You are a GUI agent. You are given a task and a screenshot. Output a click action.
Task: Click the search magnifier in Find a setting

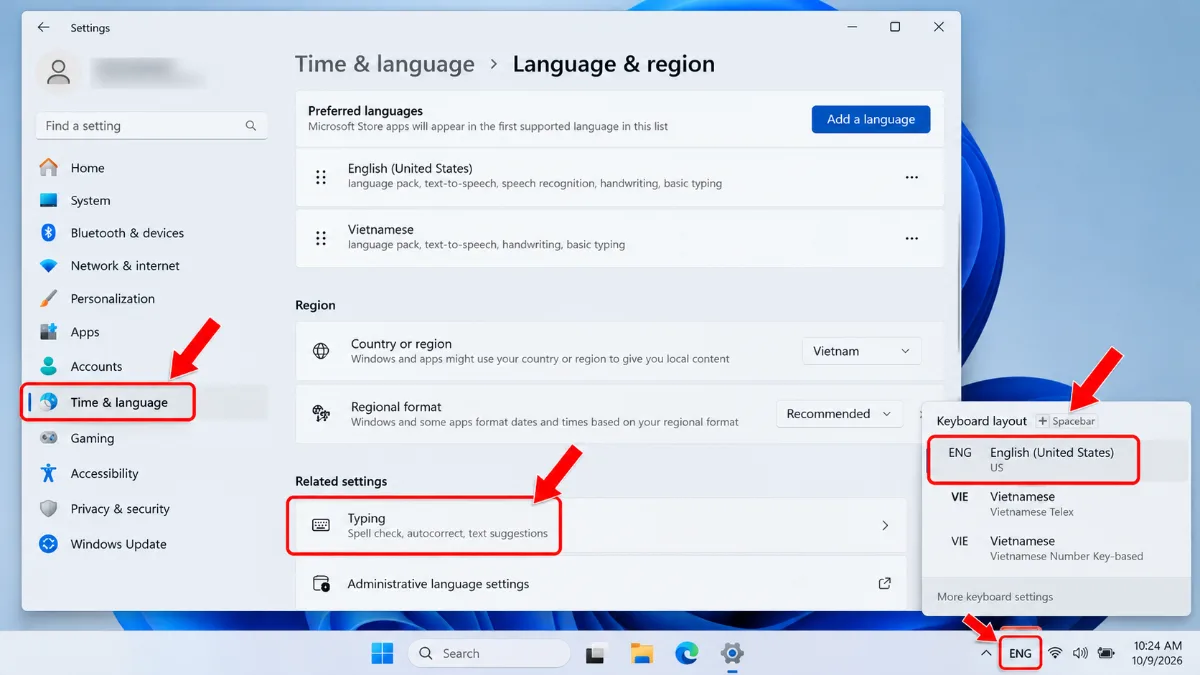tap(251, 126)
